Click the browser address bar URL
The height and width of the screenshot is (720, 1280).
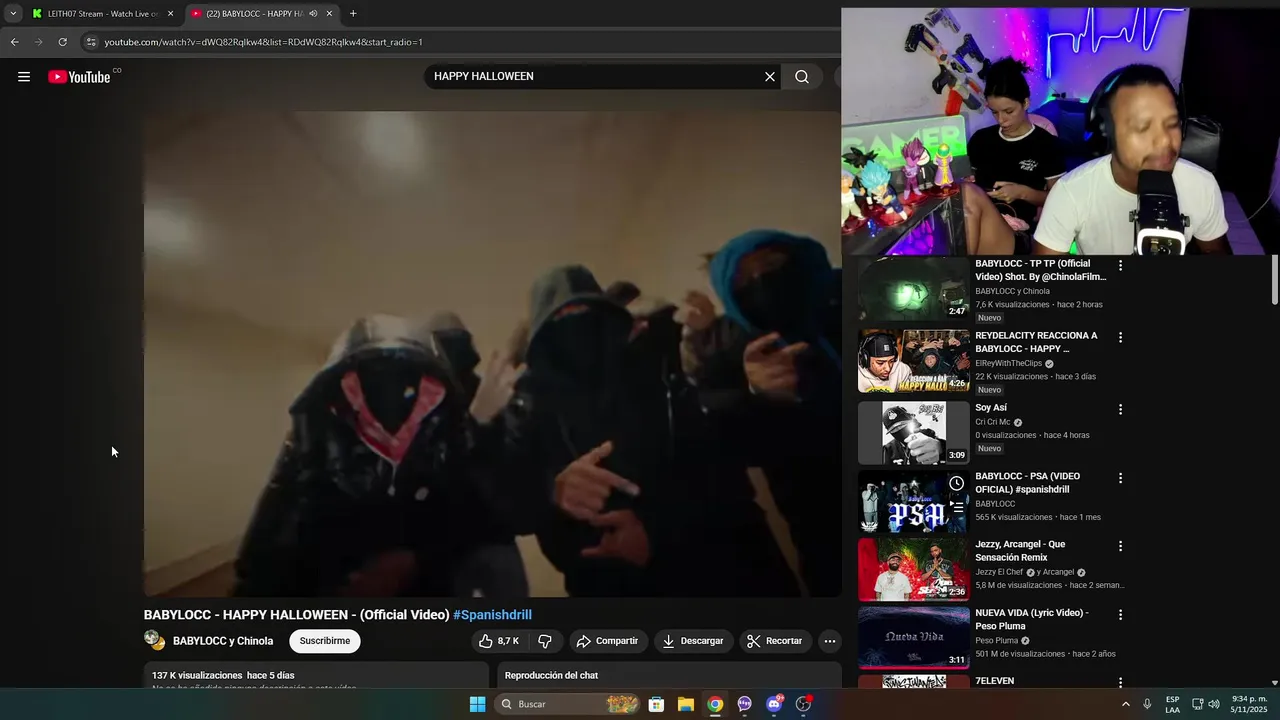click(x=264, y=42)
